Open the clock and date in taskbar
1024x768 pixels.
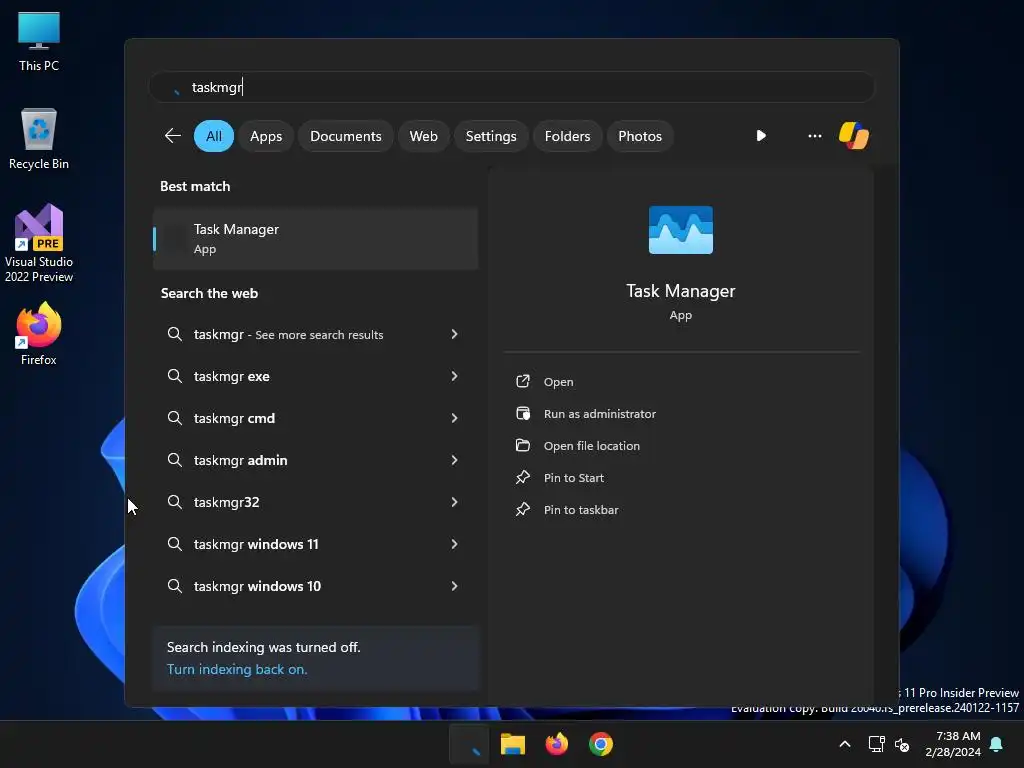pos(953,744)
